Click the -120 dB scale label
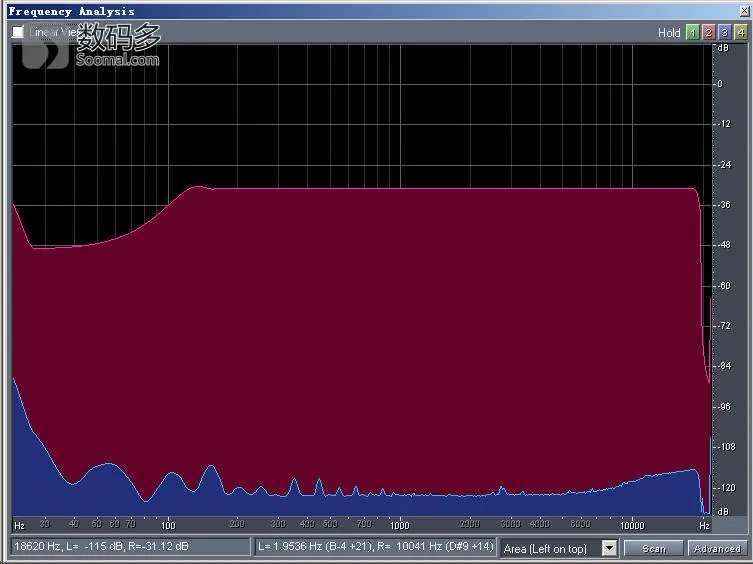 (726, 488)
